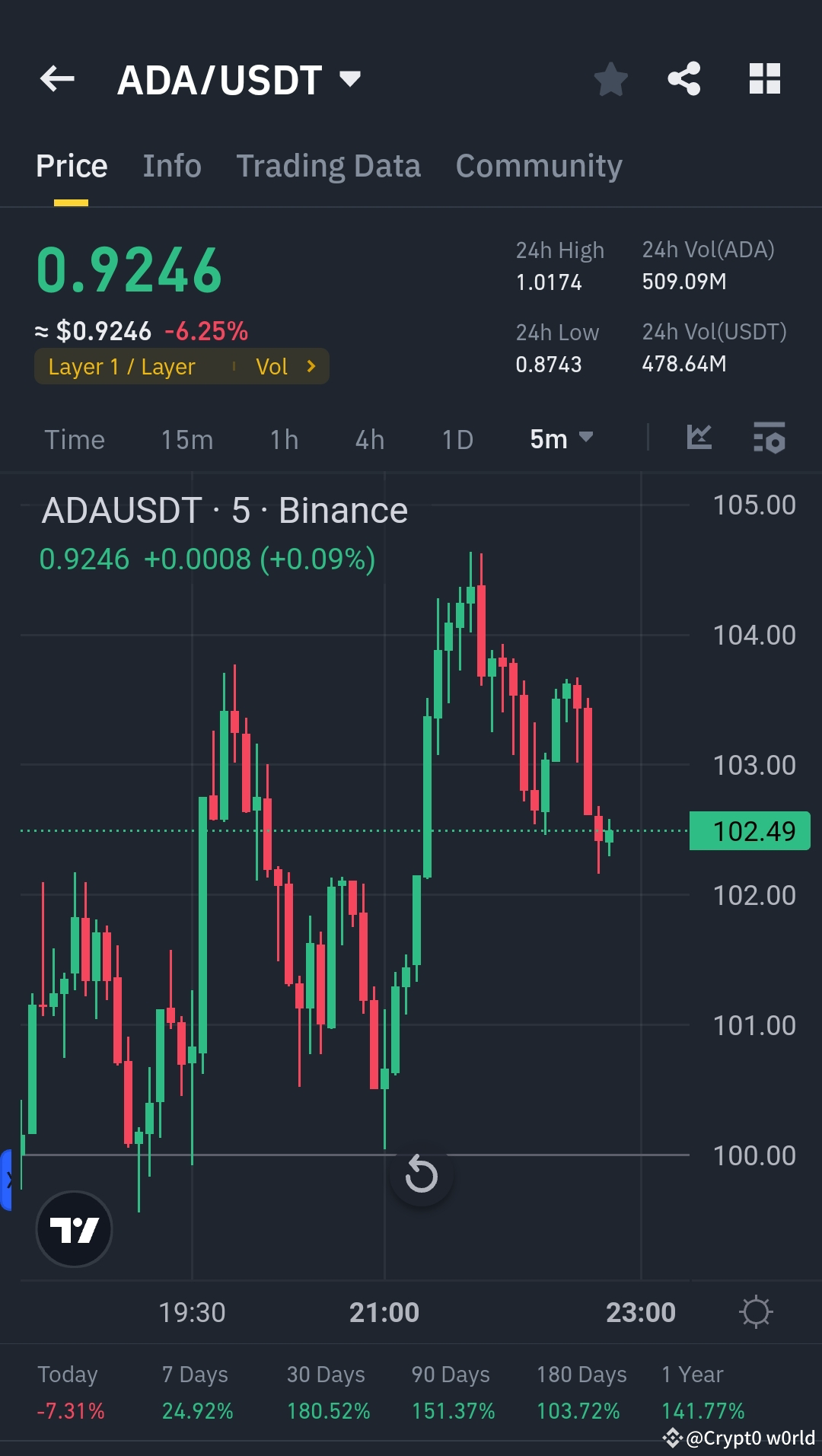Image resolution: width=822 pixels, height=1456 pixels.
Task: Open the 5m interval dropdown
Action: 561,438
